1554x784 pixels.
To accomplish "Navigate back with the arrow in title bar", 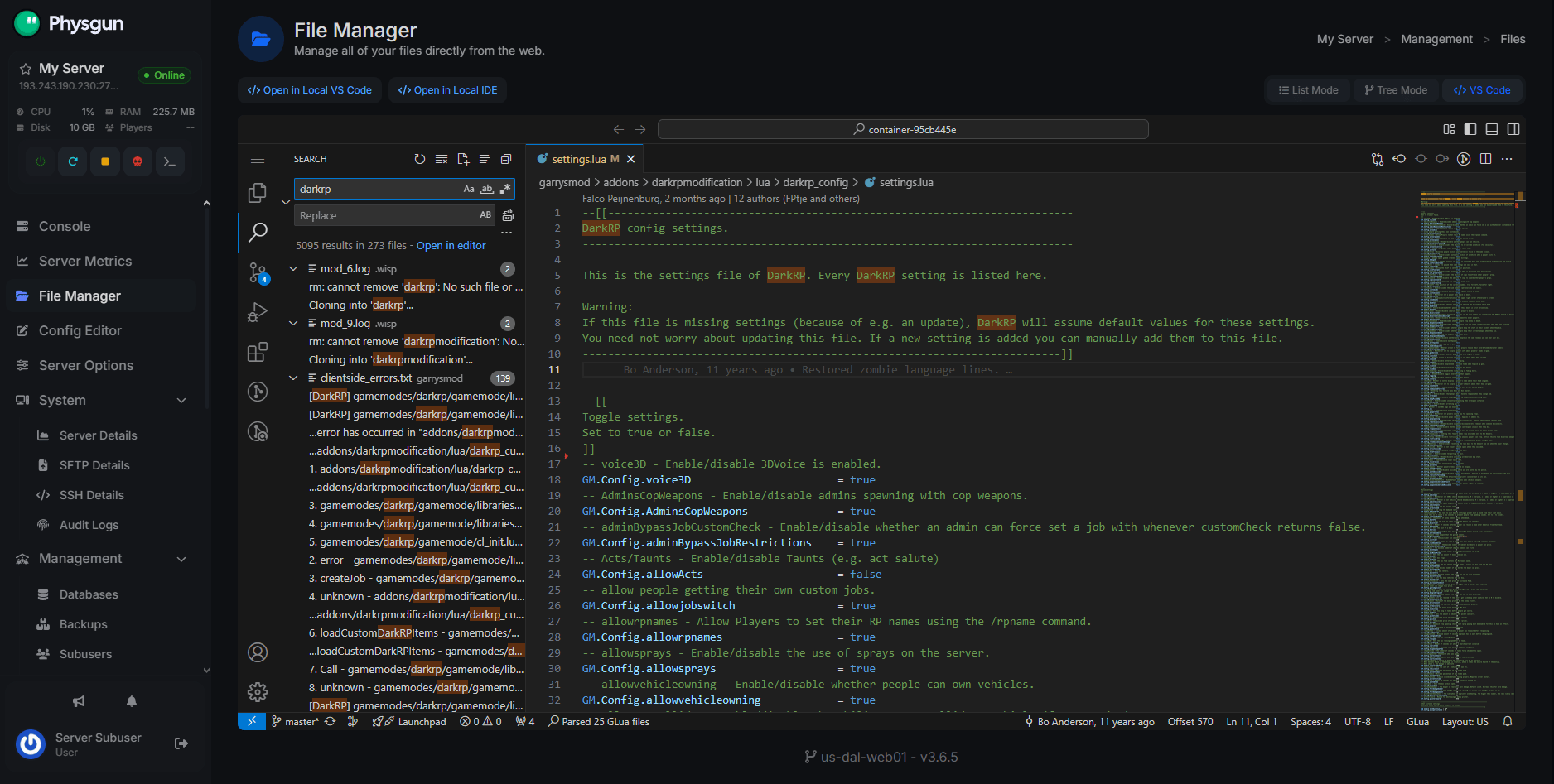I will 618,129.
